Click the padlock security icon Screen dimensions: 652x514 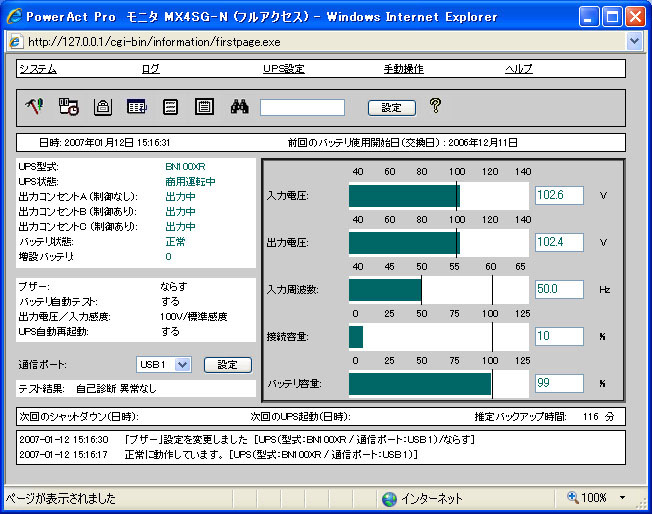[x=103, y=107]
